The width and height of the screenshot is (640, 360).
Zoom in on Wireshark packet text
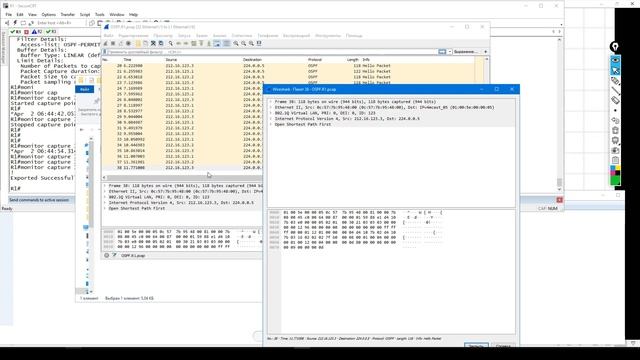click(236, 43)
